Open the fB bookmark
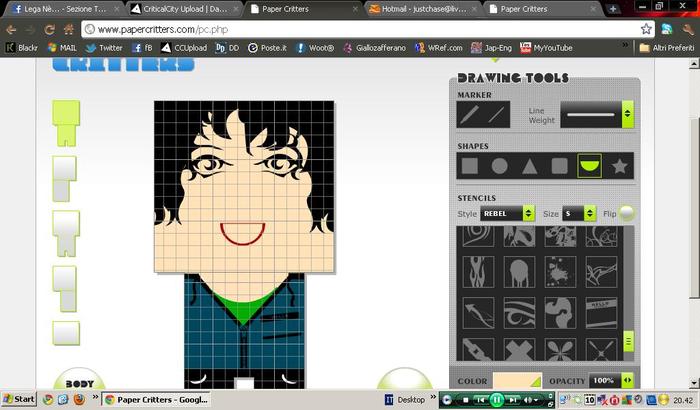 142,48
